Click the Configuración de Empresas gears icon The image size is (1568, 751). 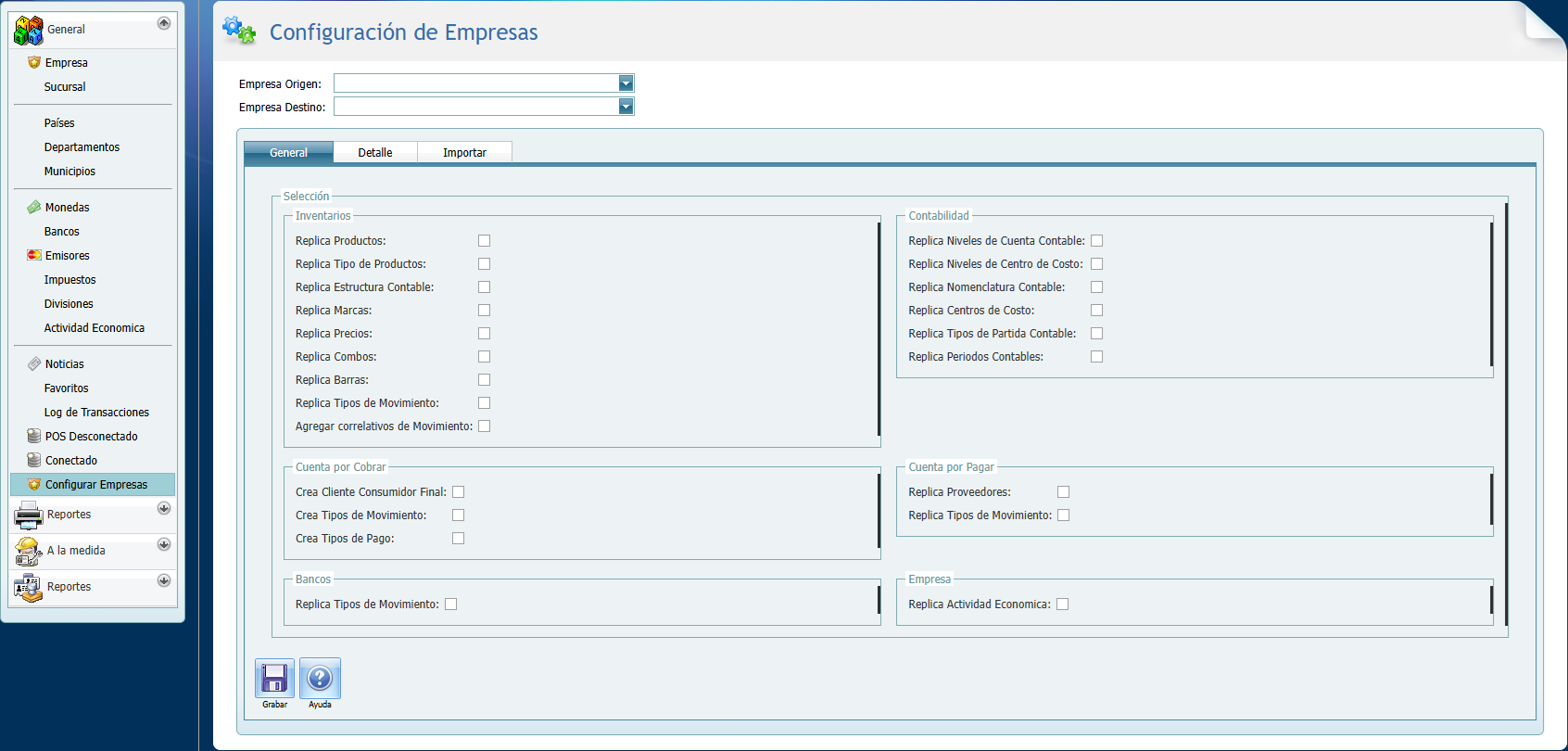[x=239, y=31]
